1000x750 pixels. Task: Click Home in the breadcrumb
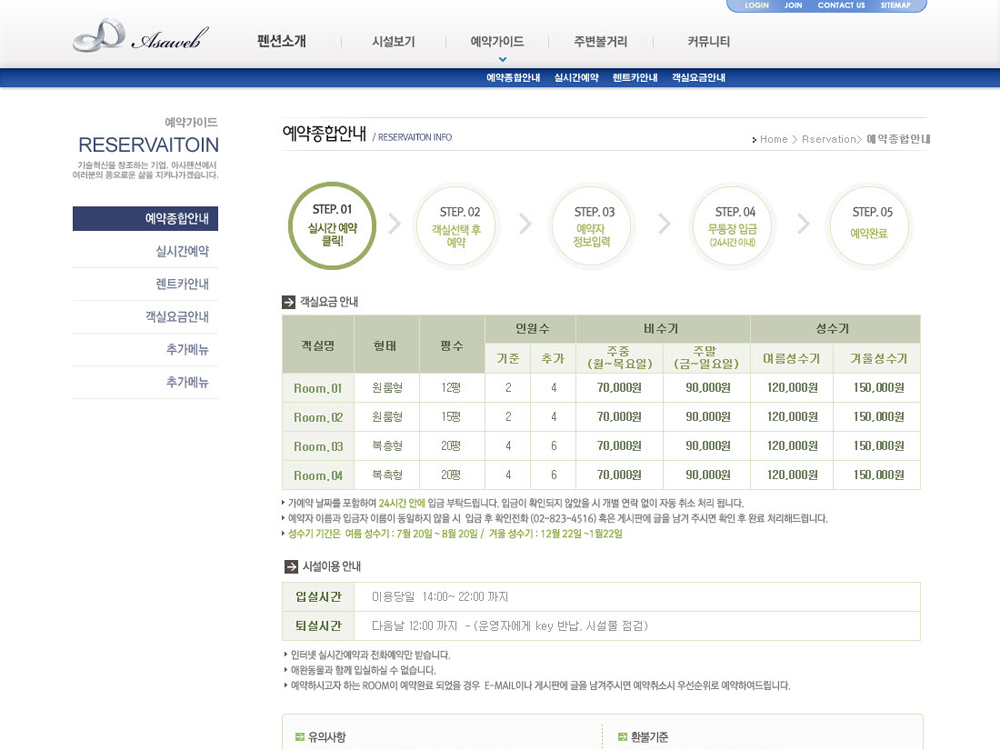click(x=773, y=139)
